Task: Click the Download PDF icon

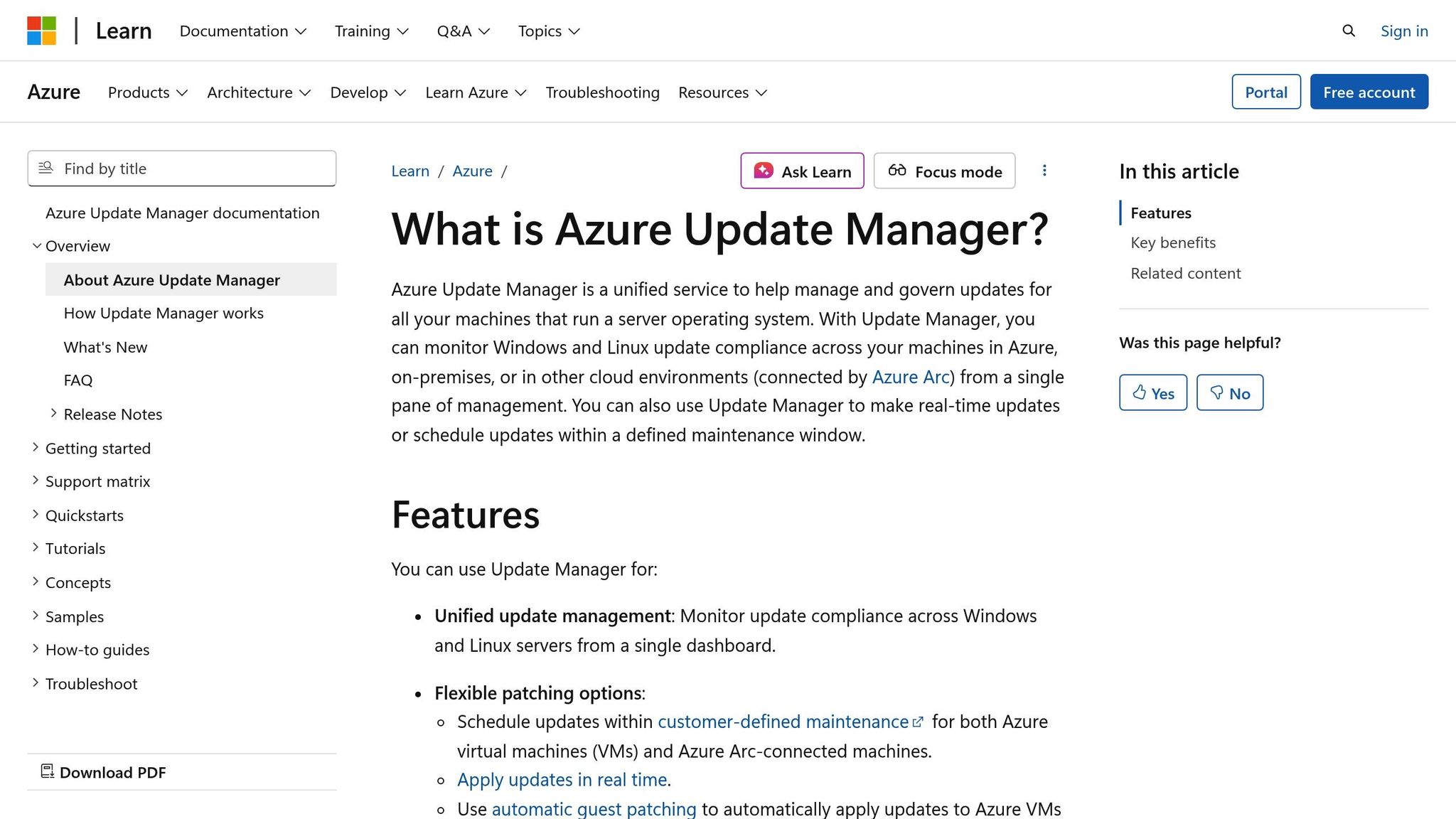Action: coord(48,771)
